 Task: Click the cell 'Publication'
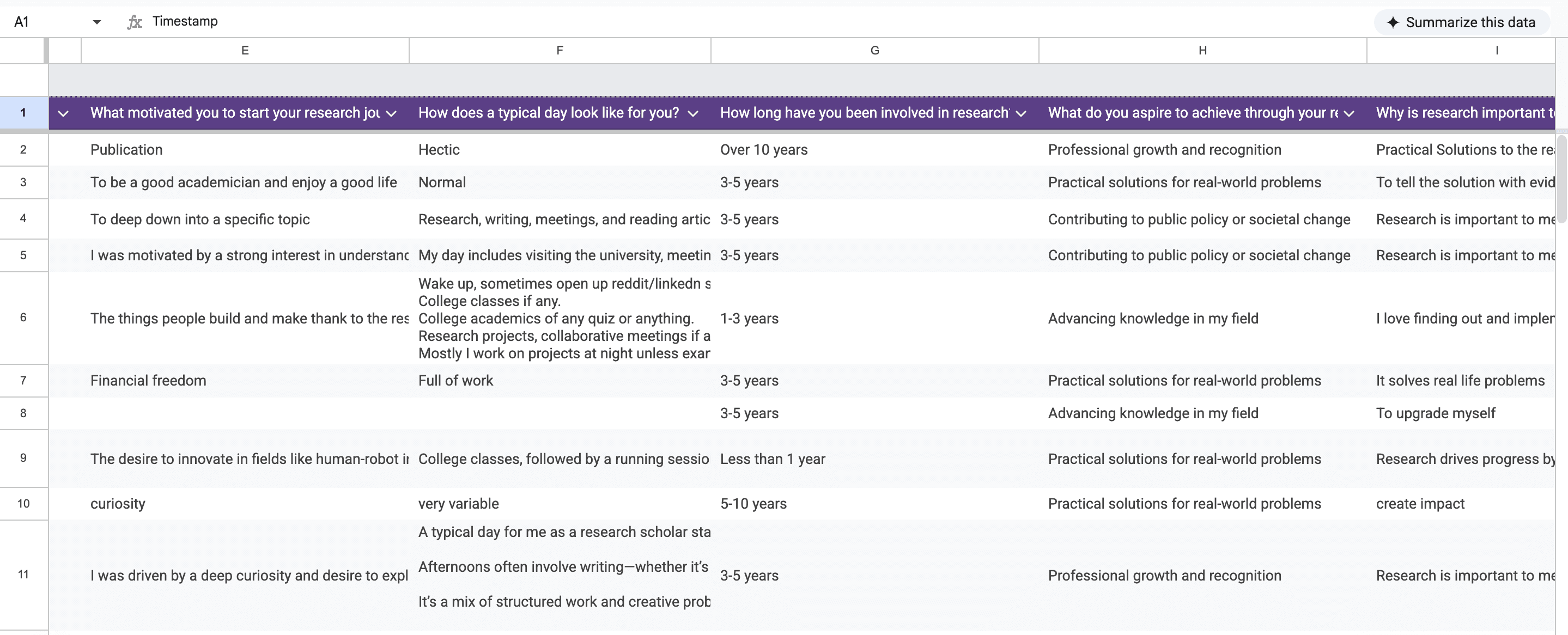(x=245, y=150)
